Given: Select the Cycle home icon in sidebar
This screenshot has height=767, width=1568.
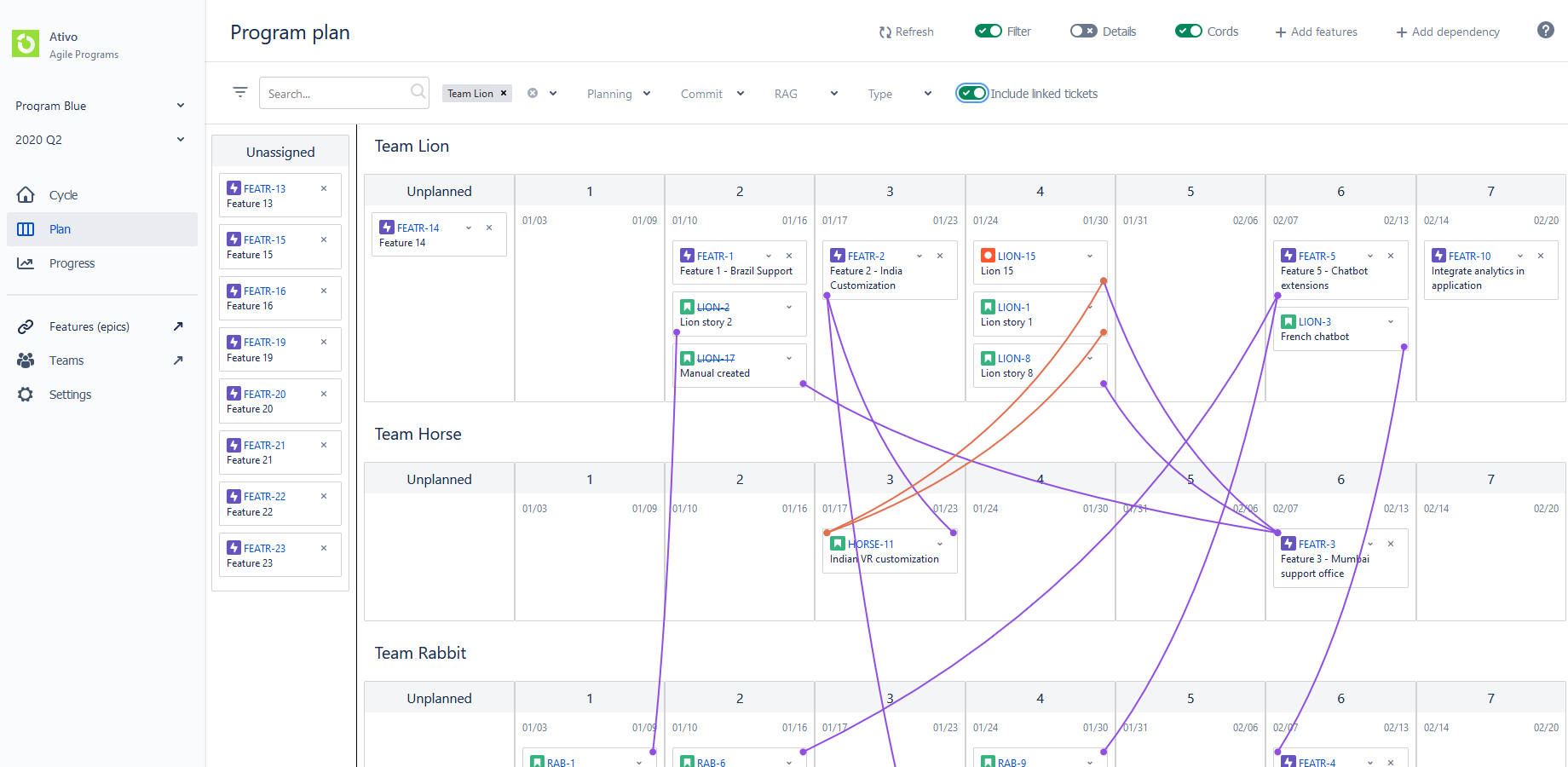Looking at the screenshot, I should 26,194.
